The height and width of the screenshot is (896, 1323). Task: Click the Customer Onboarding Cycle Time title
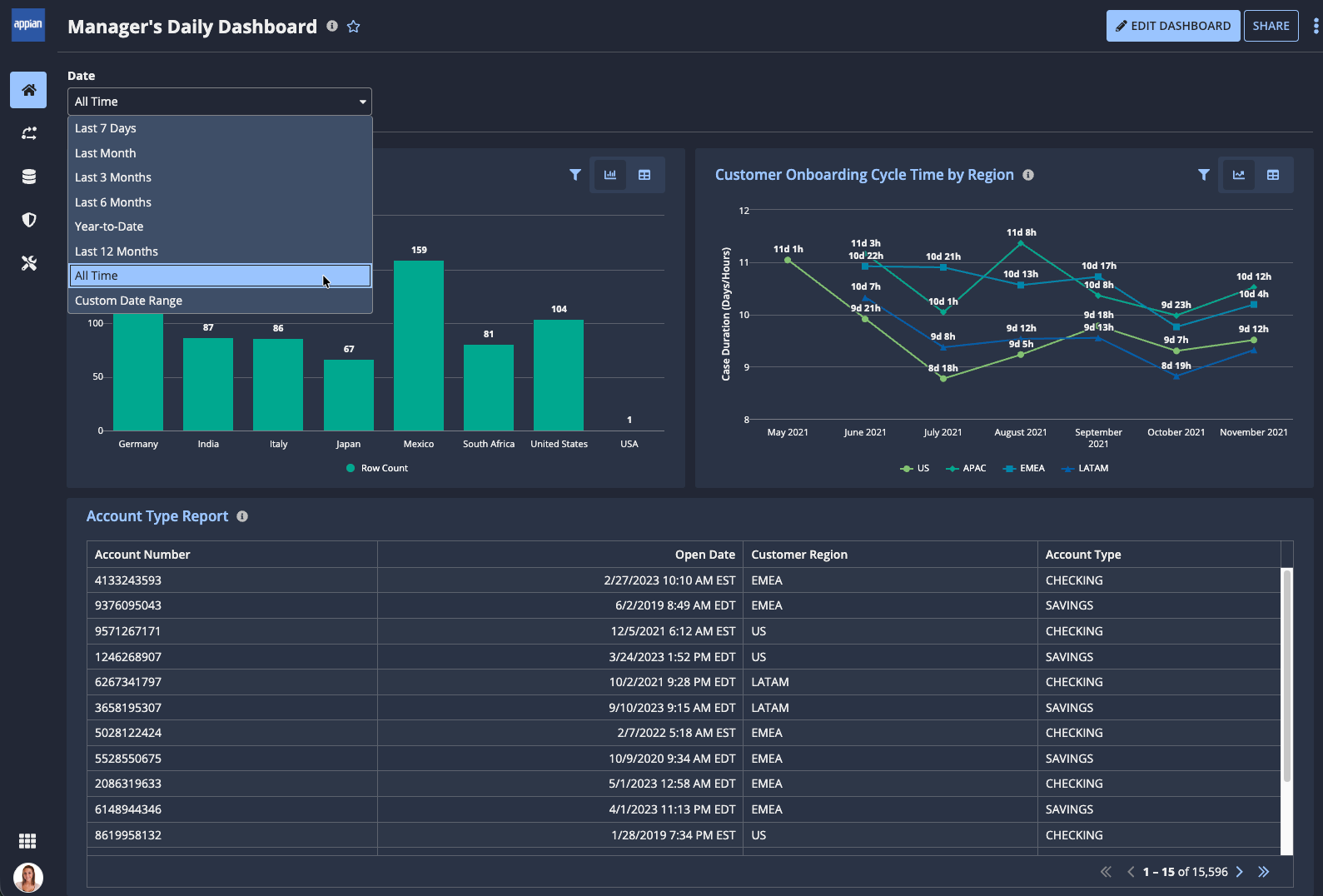(x=864, y=175)
